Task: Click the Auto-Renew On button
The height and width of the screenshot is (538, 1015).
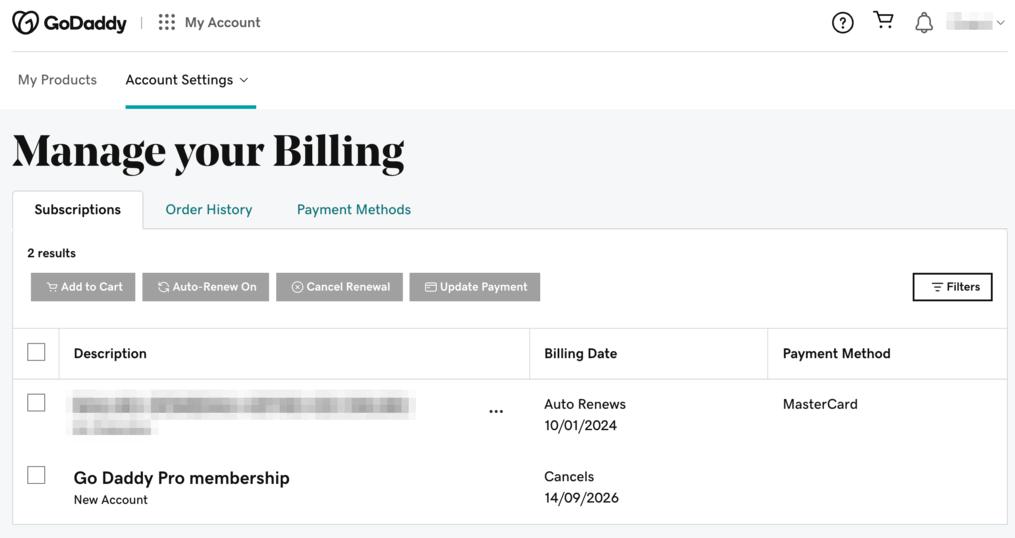Action: pyautogui.click(x=206, y=287)
